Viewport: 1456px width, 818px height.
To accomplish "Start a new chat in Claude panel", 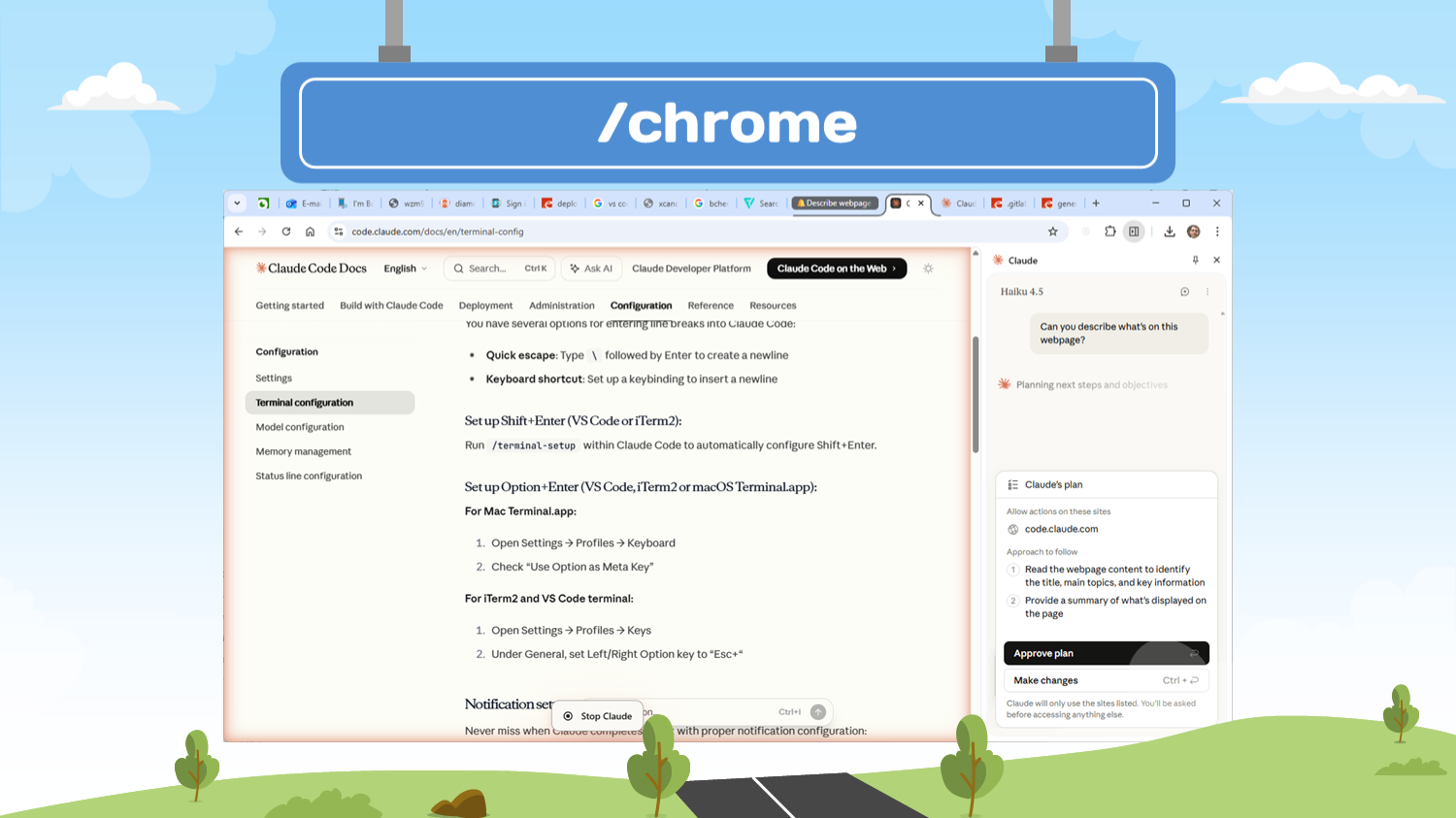I will 1184,292.
